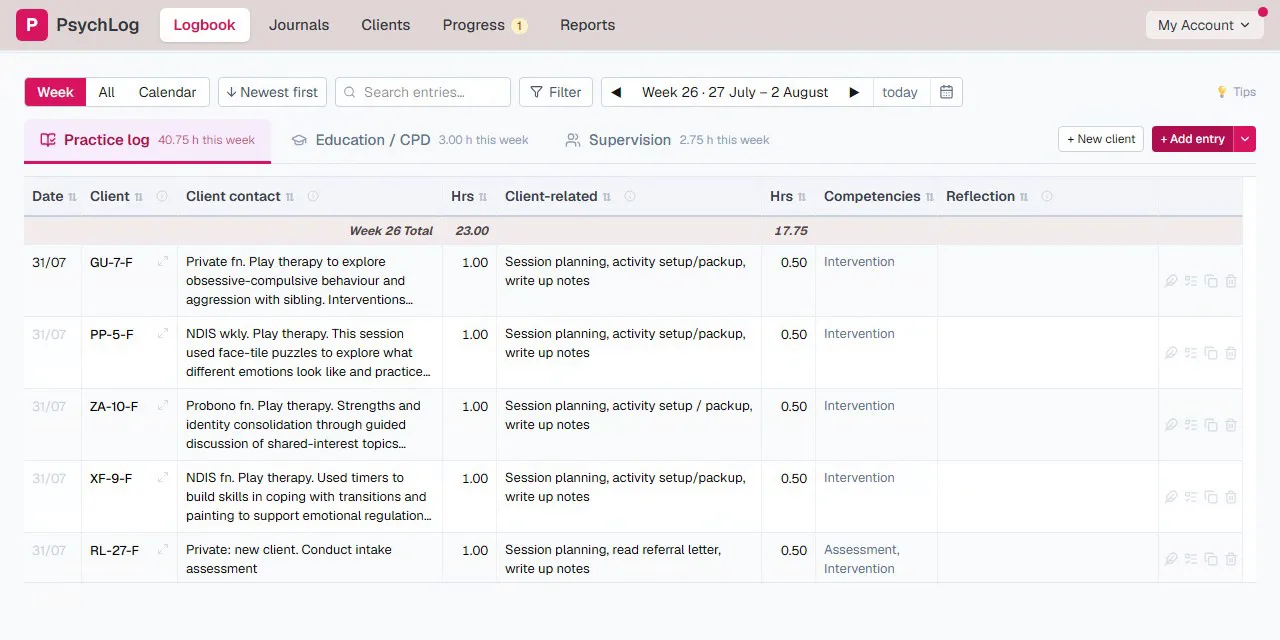Click feather reflection icon for ZA-10-F
Image resolution: width=1280 pixels, height=640 pixels.
pos(1171,425)
